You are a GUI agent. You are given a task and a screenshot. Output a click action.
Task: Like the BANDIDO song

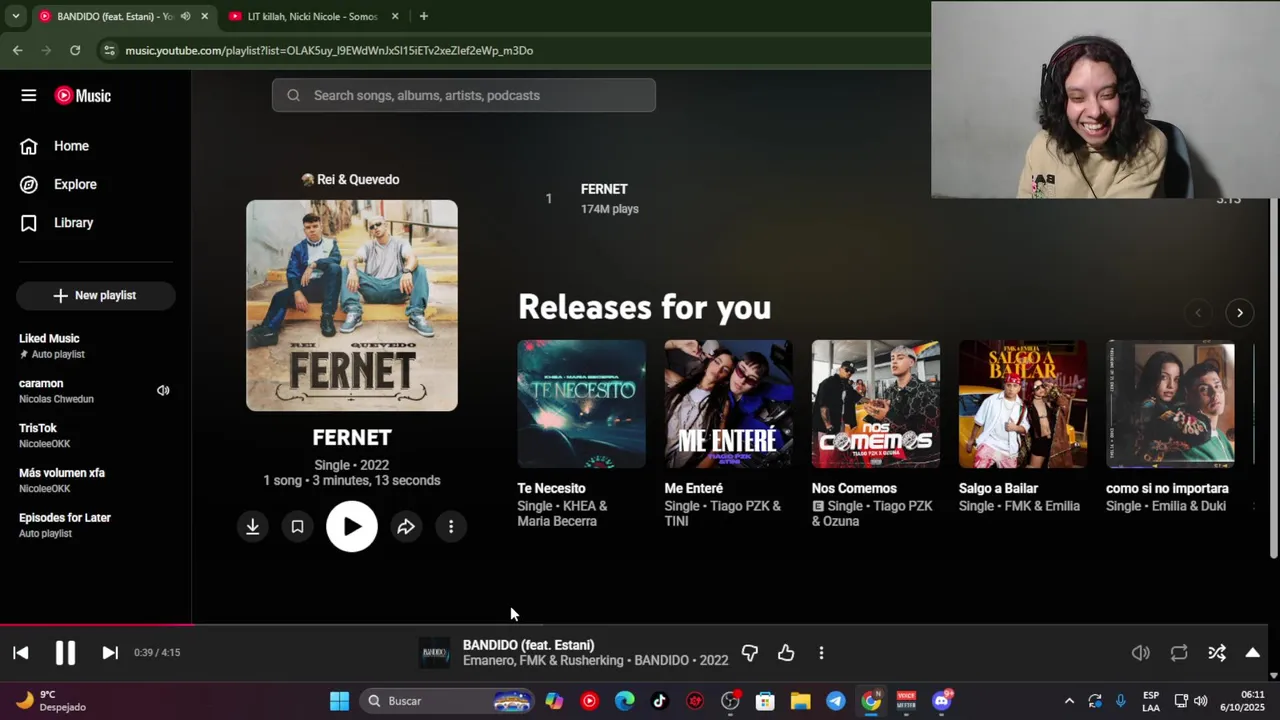[x=786, y=653]
